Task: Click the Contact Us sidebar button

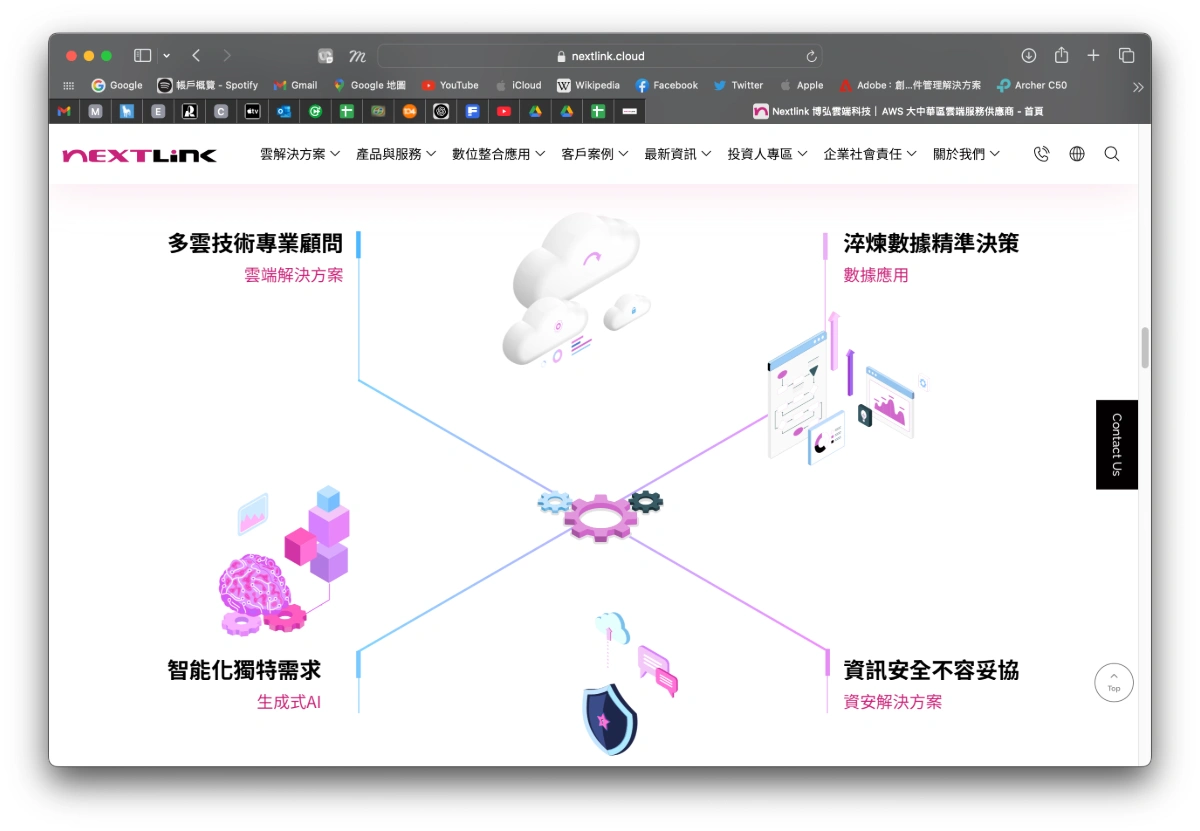Action: point(1116,444)
